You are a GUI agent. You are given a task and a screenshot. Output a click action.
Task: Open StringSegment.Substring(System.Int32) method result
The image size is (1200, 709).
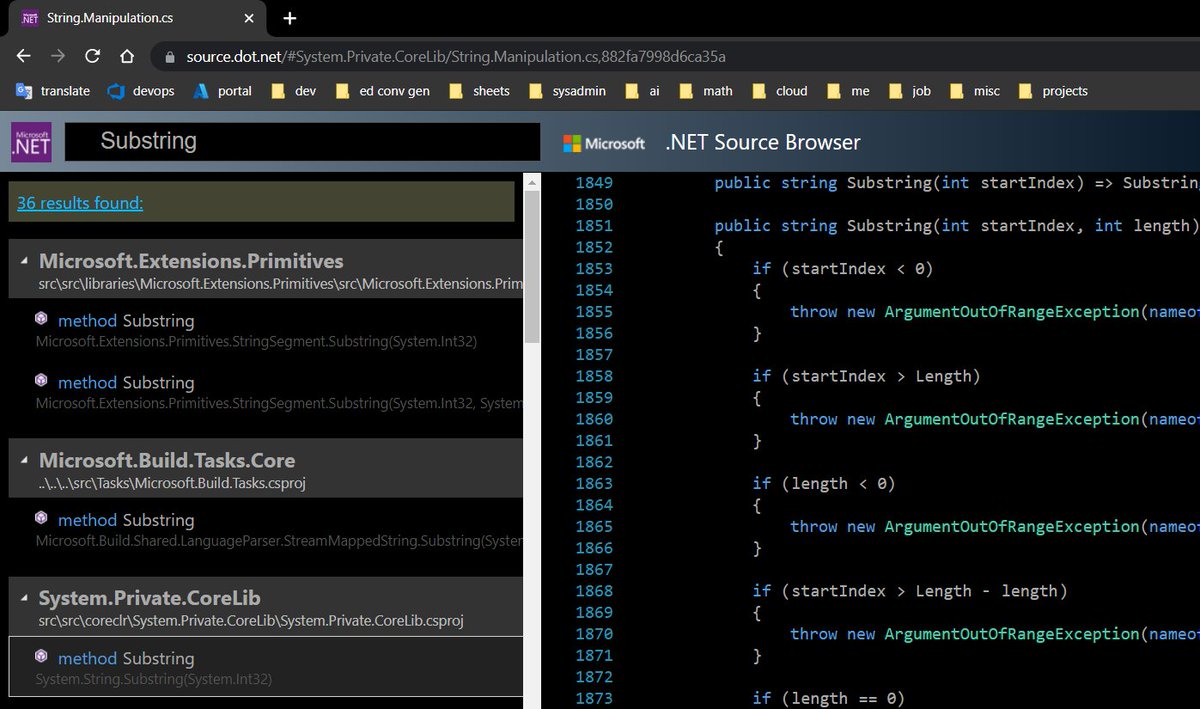tap(265, 330)
